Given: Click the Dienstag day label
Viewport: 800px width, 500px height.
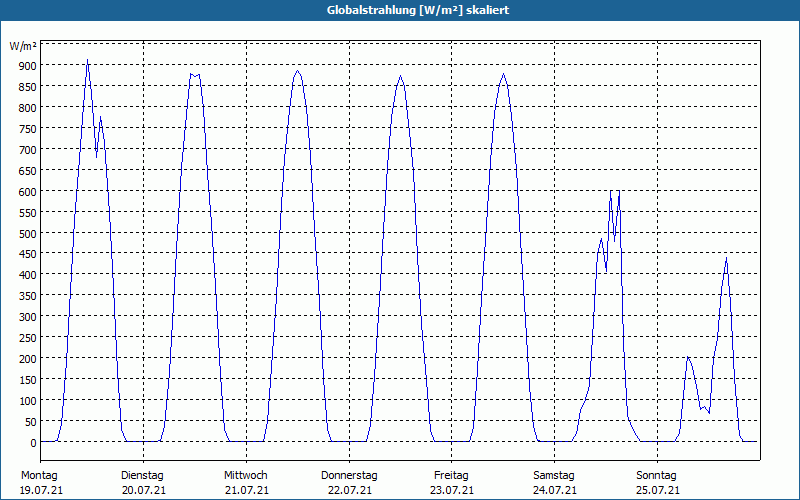Looking at the screenshot, I should click(x=142, y=476).
